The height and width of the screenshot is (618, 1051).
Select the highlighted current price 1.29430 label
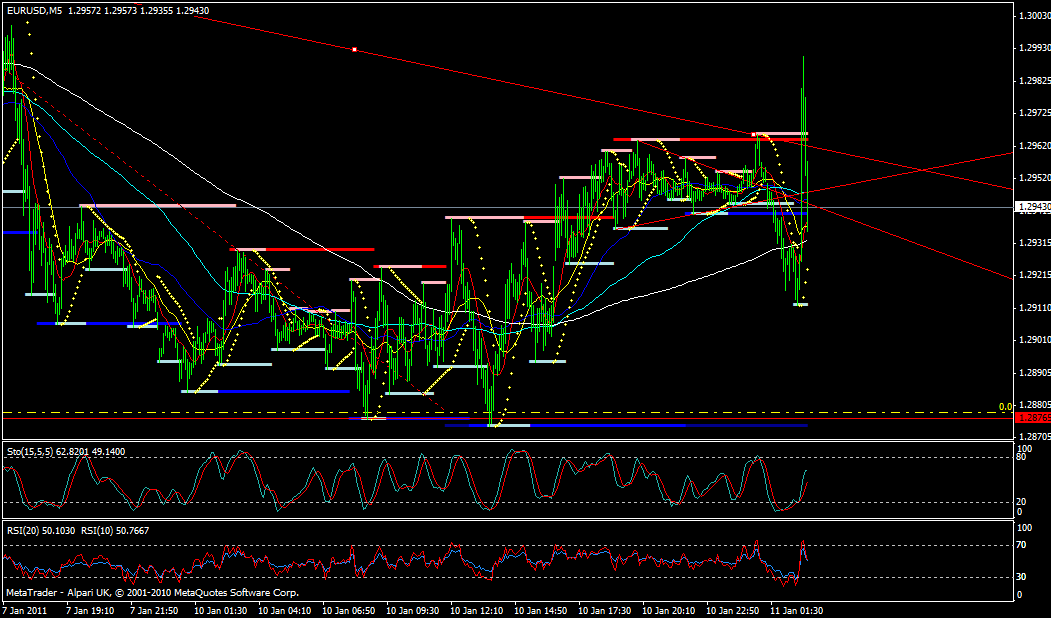pyautogui.click(x=1033, y=207)
